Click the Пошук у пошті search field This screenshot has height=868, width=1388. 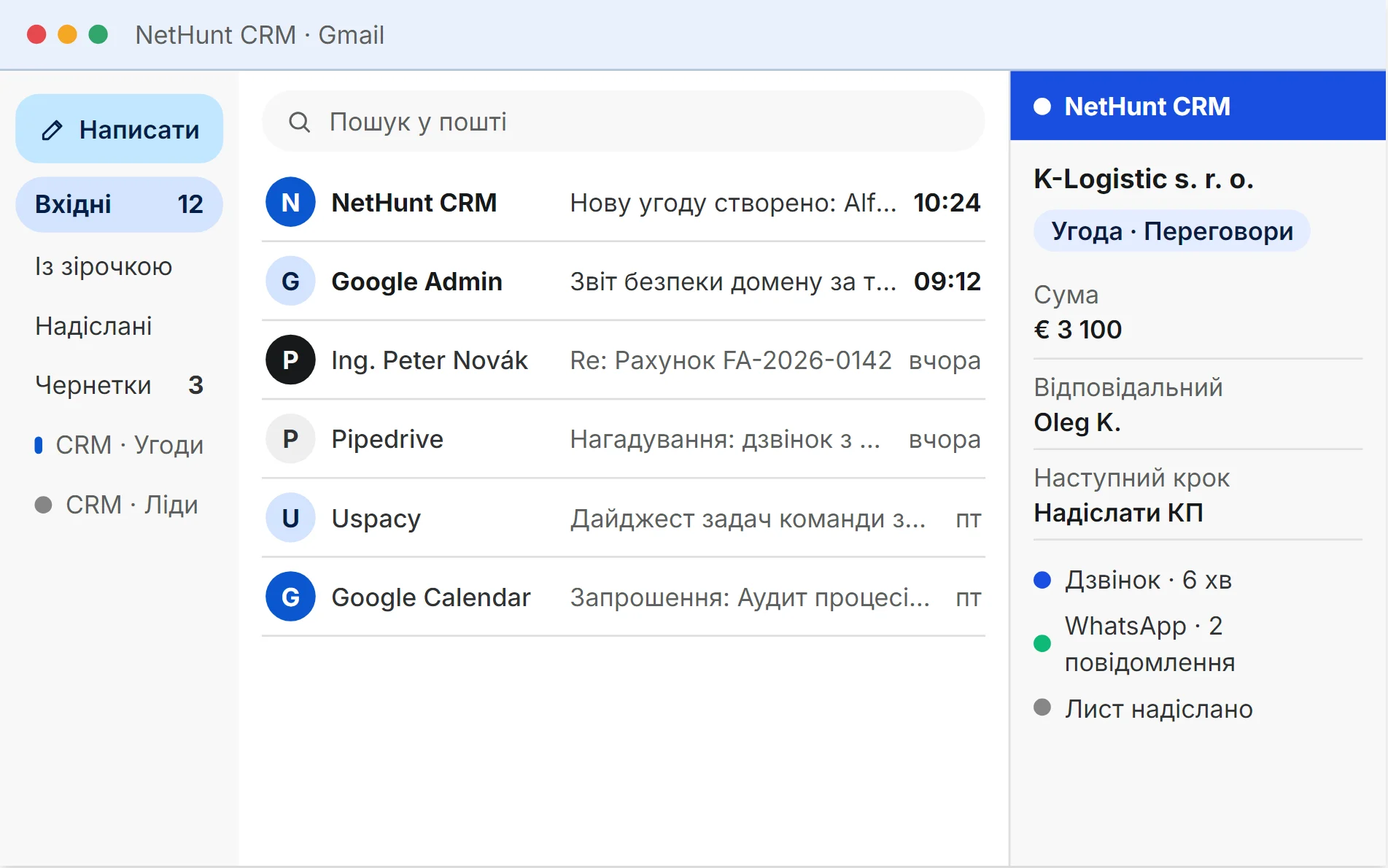coord(624,122)
